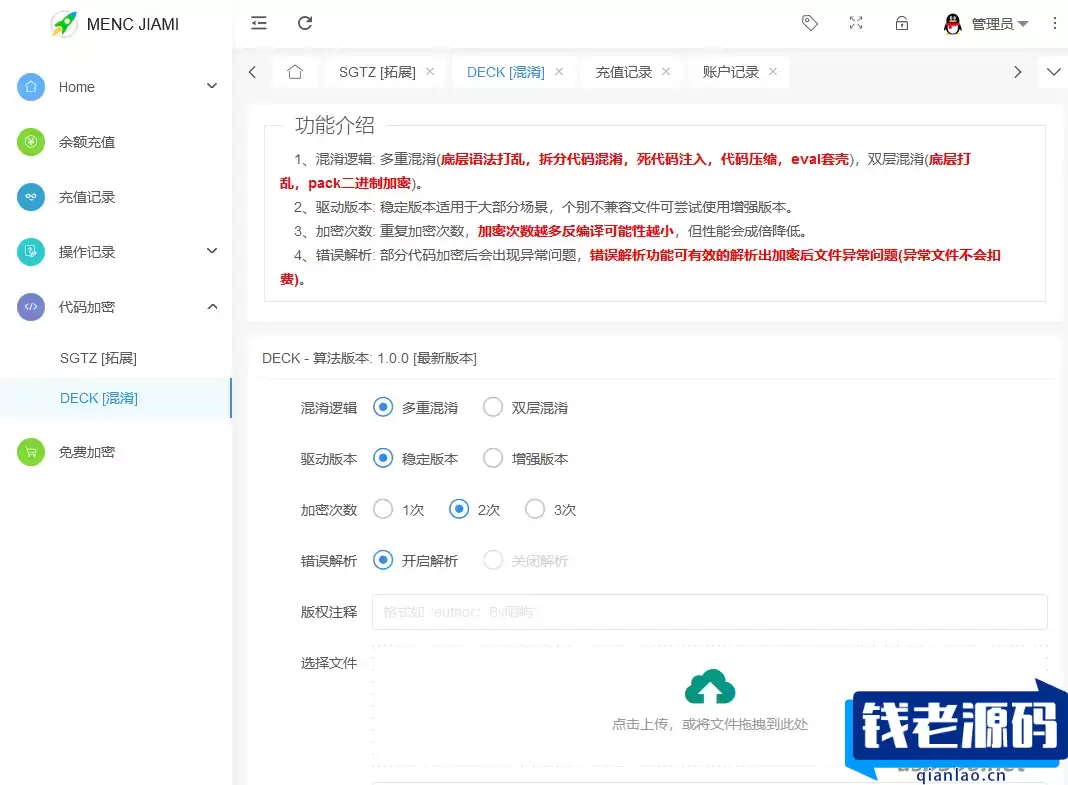Click 点击上传 upload area text

[x=710, y=724]
